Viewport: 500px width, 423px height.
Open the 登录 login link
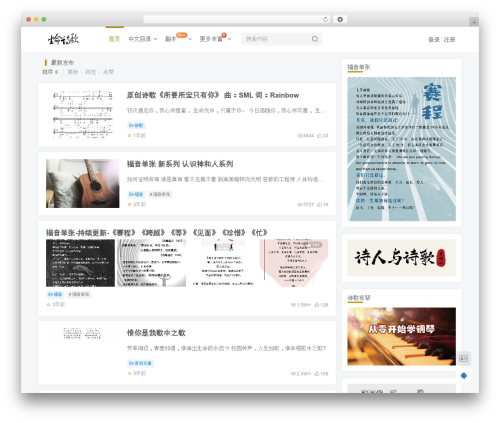click(434, 39)
